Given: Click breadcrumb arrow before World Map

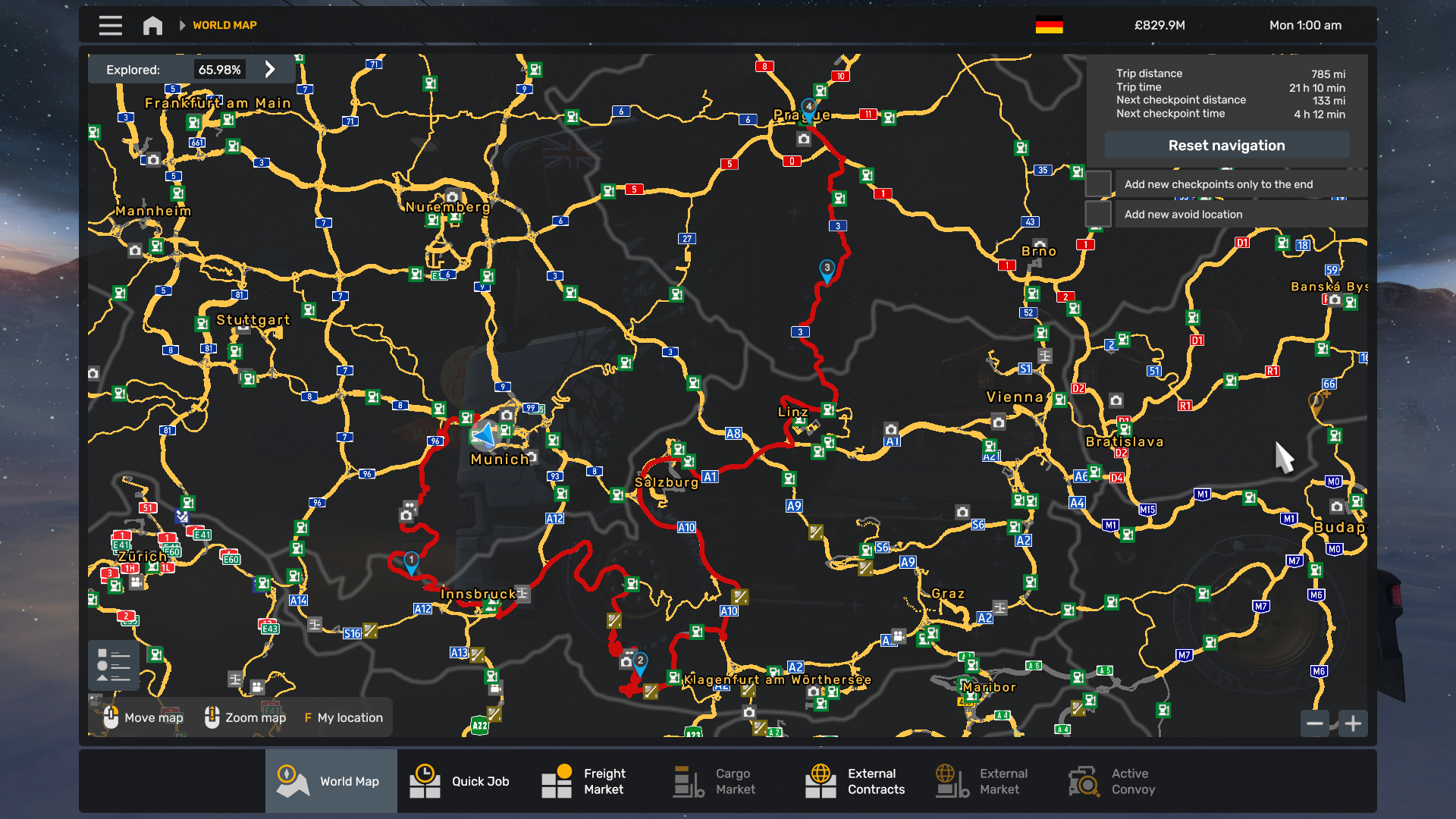Looking at the screenshot, I should [x=182, y=25].
